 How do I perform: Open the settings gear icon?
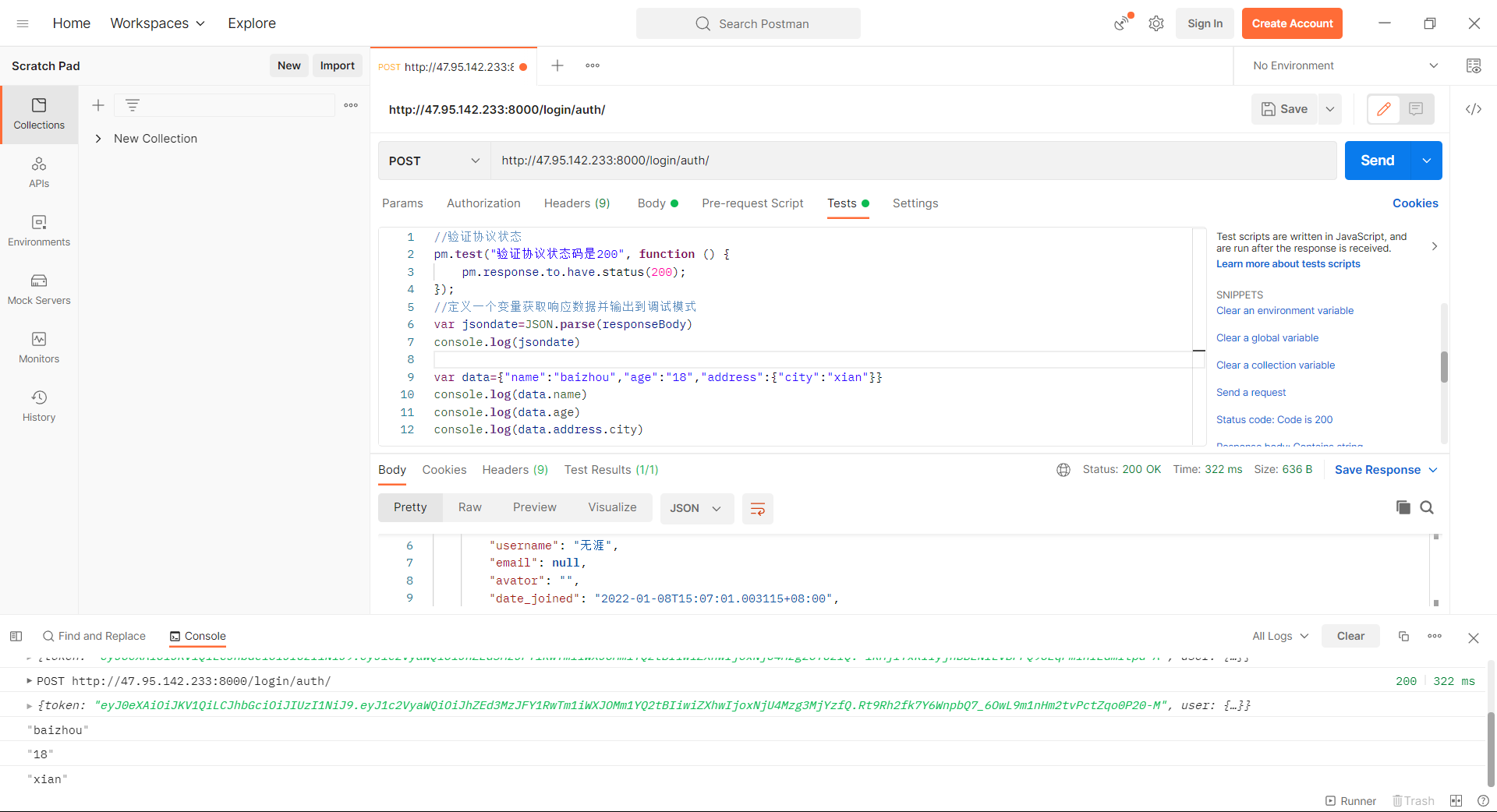1156,23
